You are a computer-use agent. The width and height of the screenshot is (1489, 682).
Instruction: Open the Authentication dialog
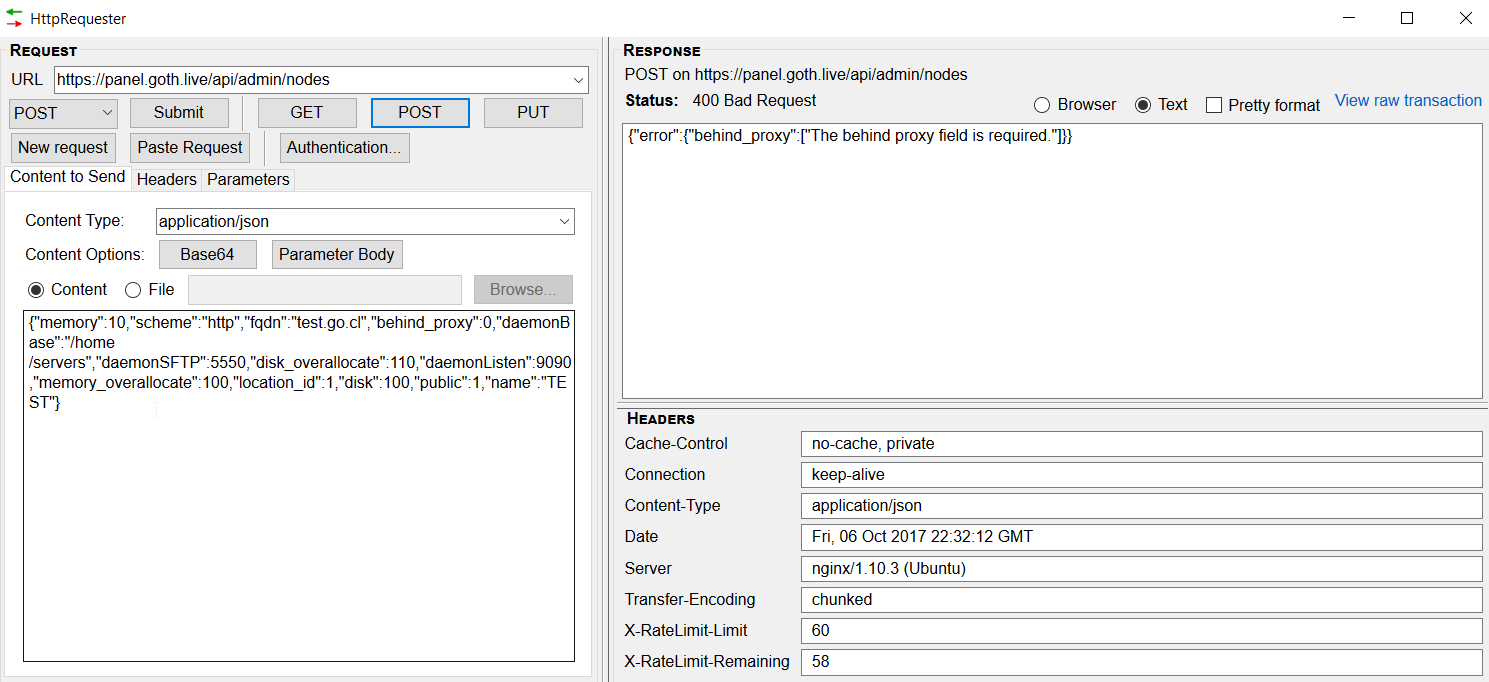(344, 147)
